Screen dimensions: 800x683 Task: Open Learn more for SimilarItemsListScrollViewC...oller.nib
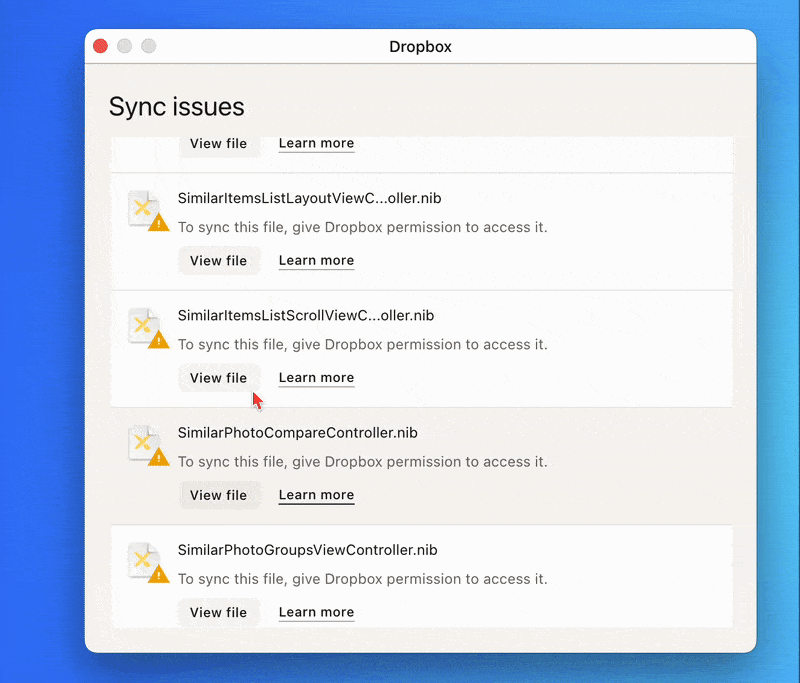pyautogui.click(x=316, y=378)
